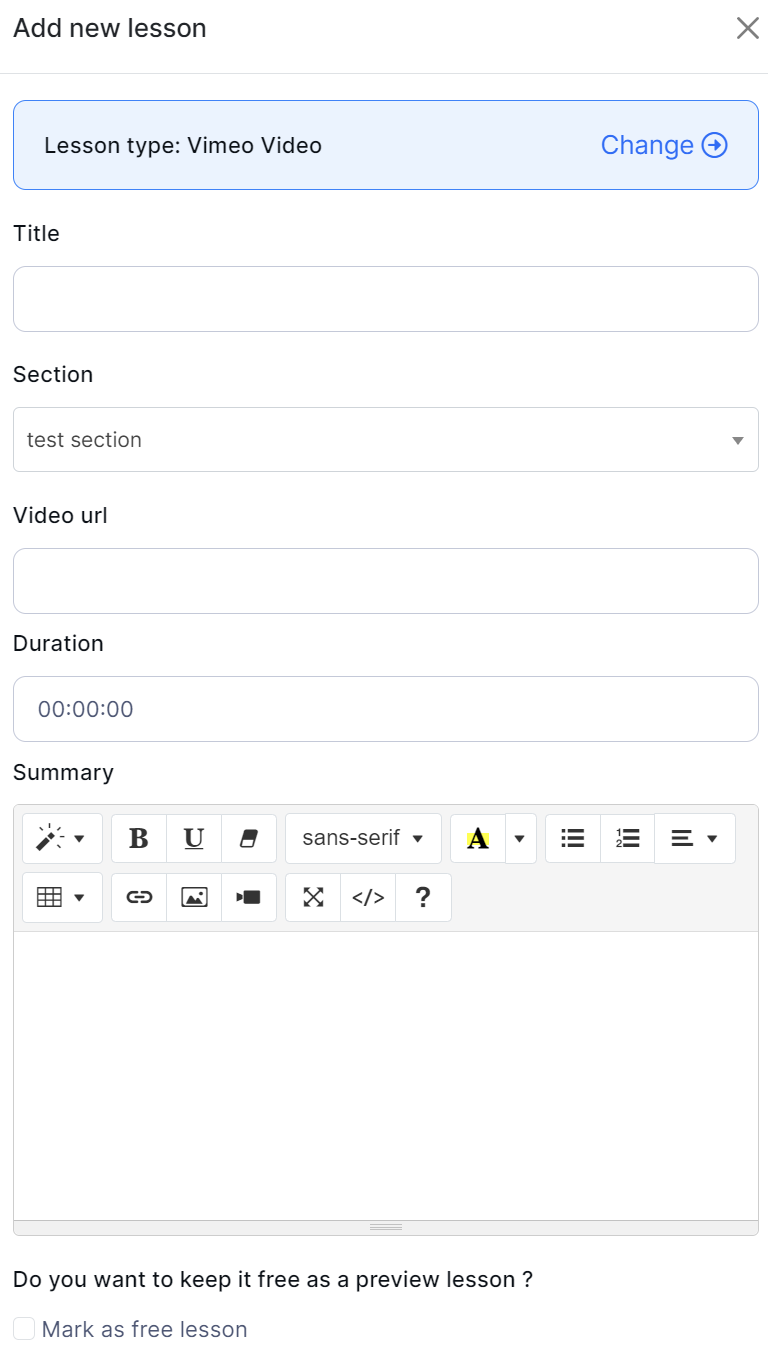Click the insert picture icon
This screenshot has height=1355, width=768.
194,897
